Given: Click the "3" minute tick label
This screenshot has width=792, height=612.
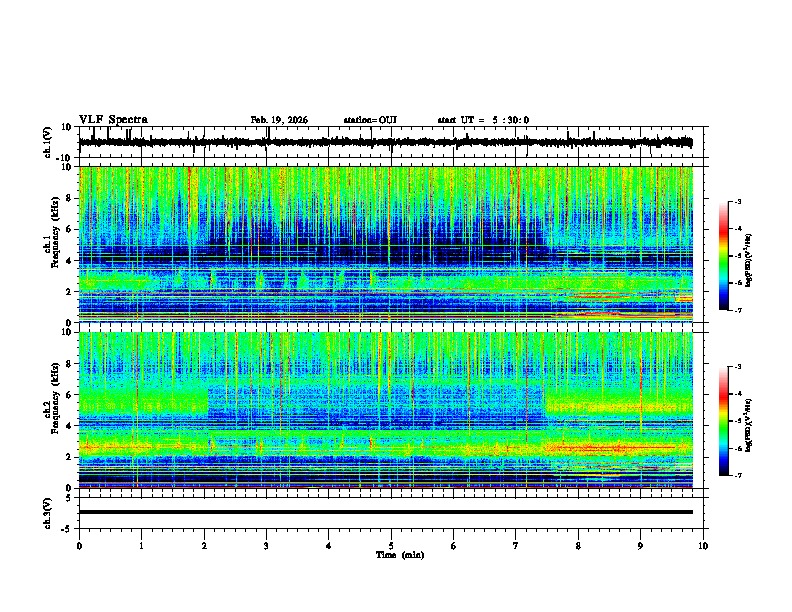Looking at the screenshot, I should coord(266,546).
